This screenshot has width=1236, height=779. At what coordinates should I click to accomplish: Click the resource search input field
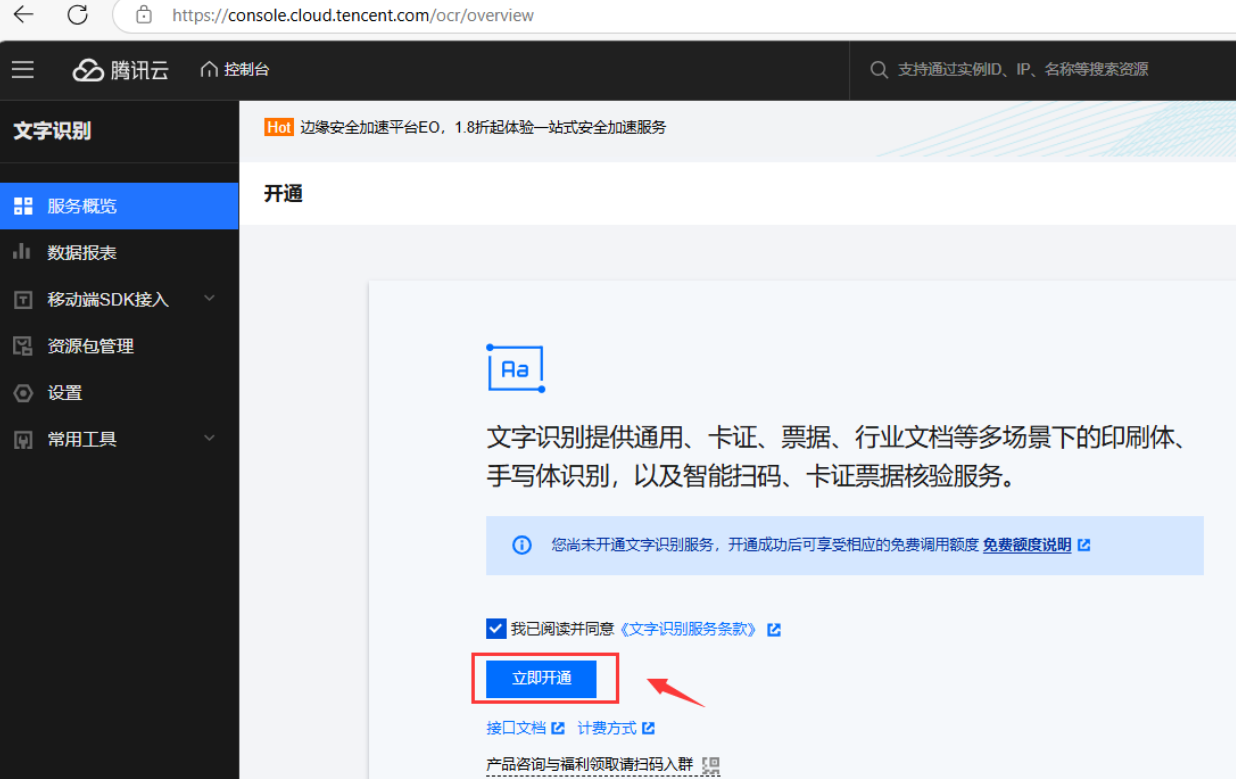point(1042,69)
